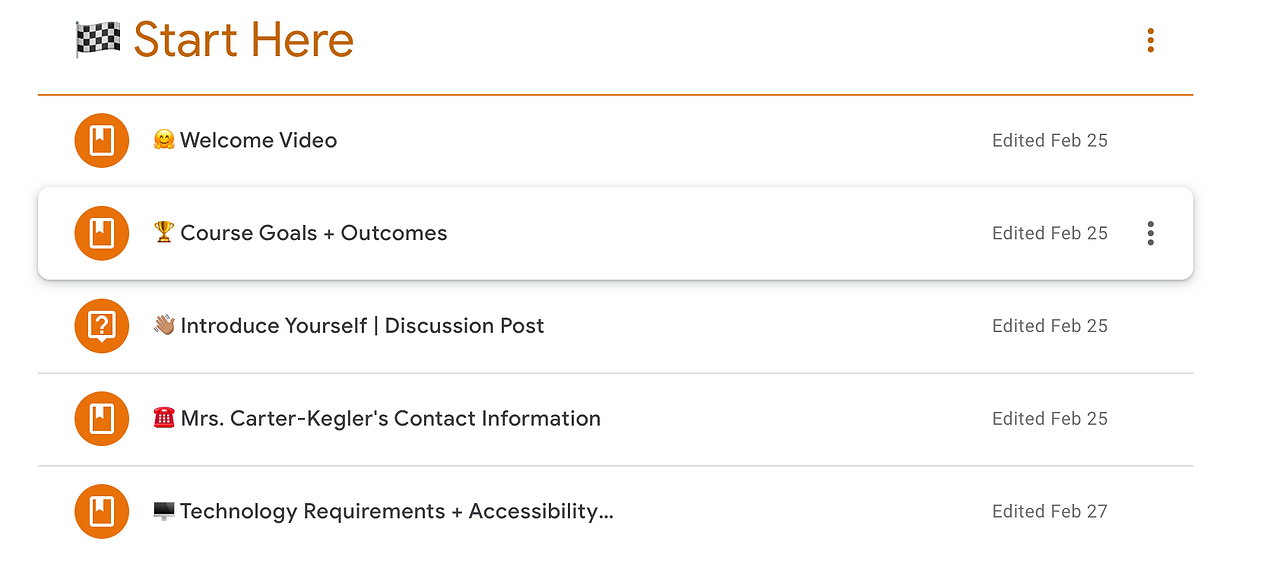This screenshot has width=1280, height=576.
Task: Click the Welcome Video edited date
Action: pos(1050,141)
